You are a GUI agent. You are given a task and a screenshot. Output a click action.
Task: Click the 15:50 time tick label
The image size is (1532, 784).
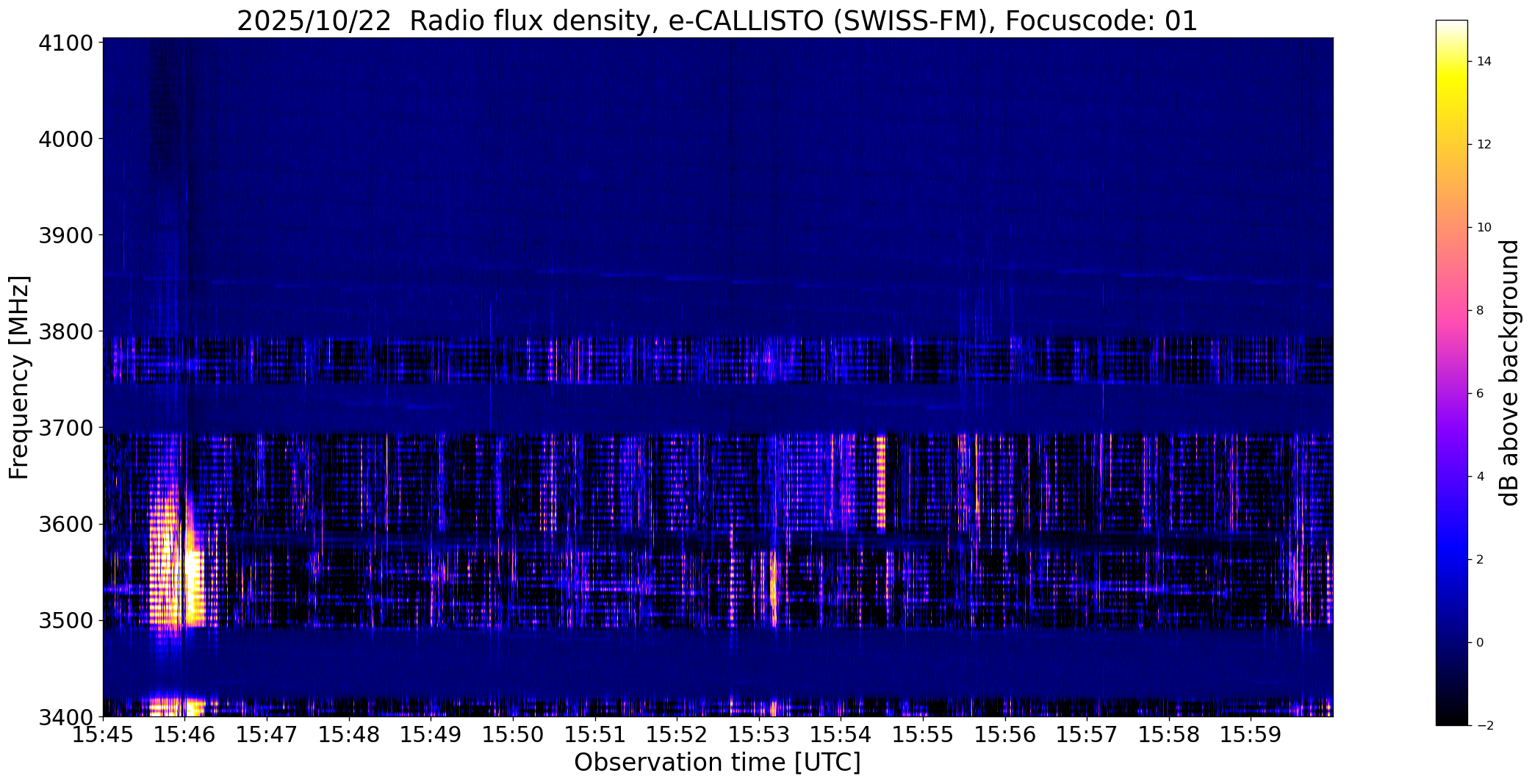click(513, 735)
